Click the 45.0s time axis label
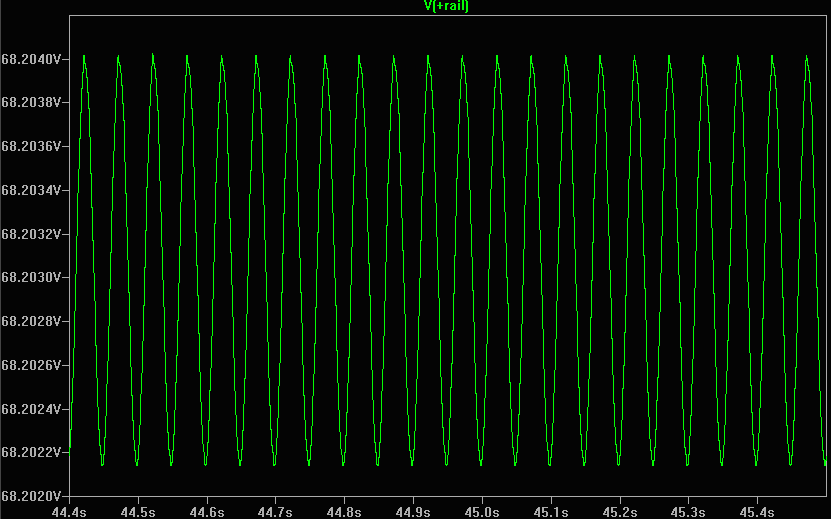The height and width of the screenshot is (519, 831). point(482,512)
